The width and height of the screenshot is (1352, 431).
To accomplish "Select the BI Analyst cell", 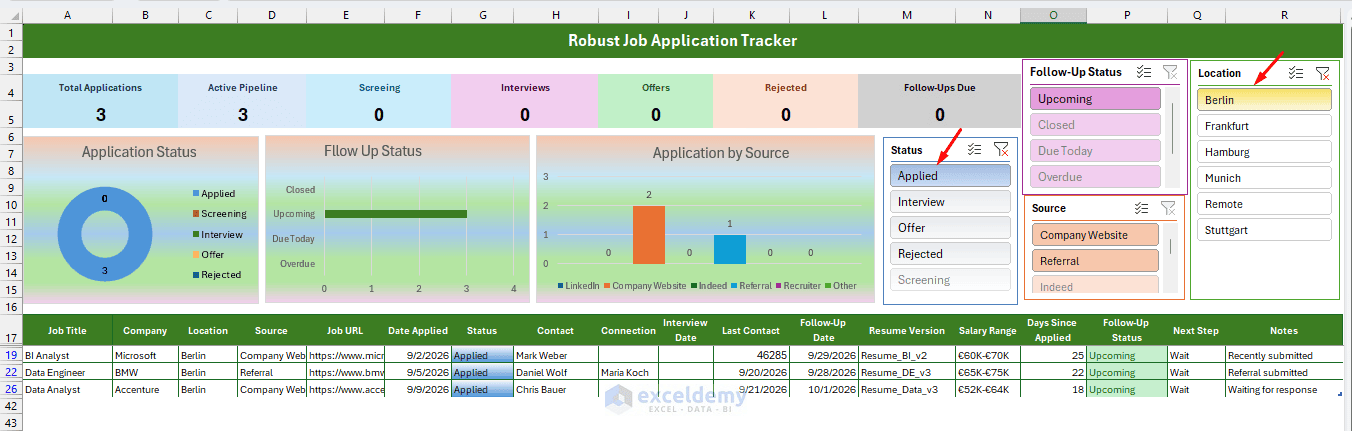I will tap(67, 355).
